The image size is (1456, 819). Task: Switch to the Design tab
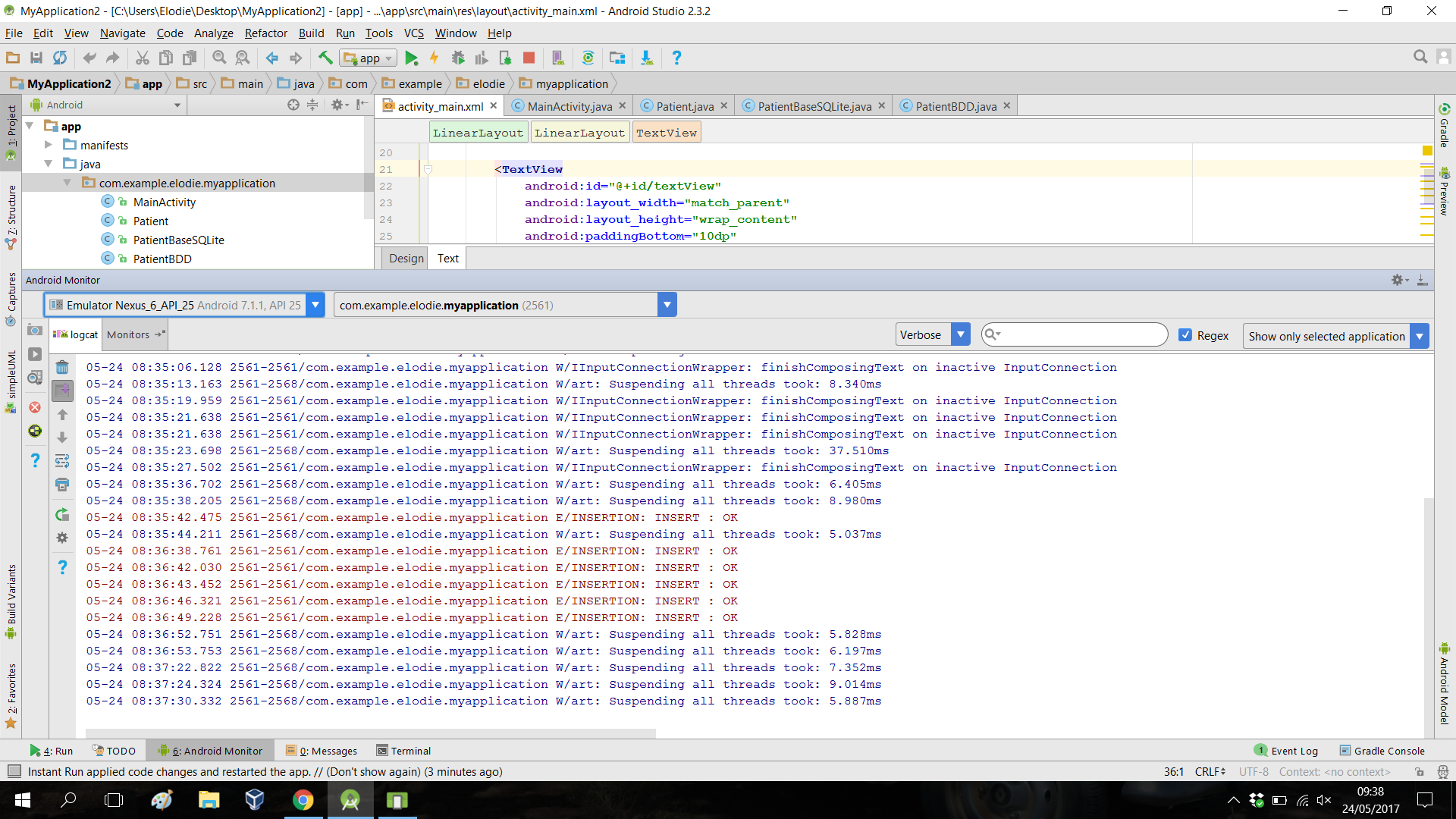[406, 259]
